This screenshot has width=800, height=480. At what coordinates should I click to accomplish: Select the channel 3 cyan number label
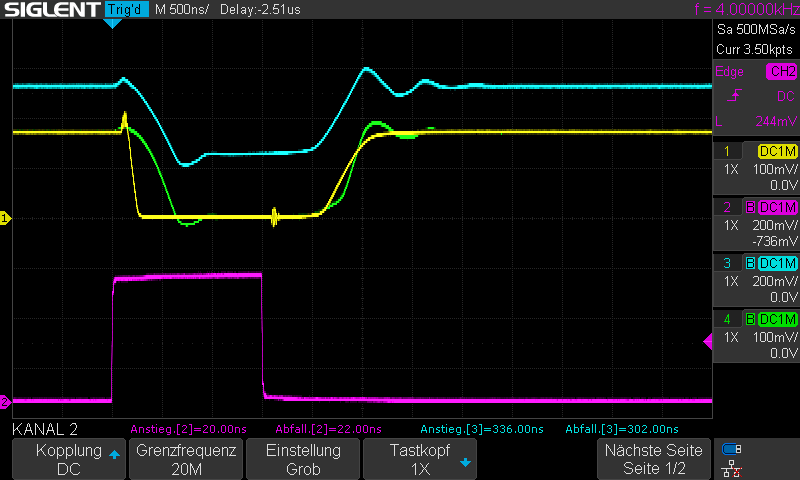[727, 263]
